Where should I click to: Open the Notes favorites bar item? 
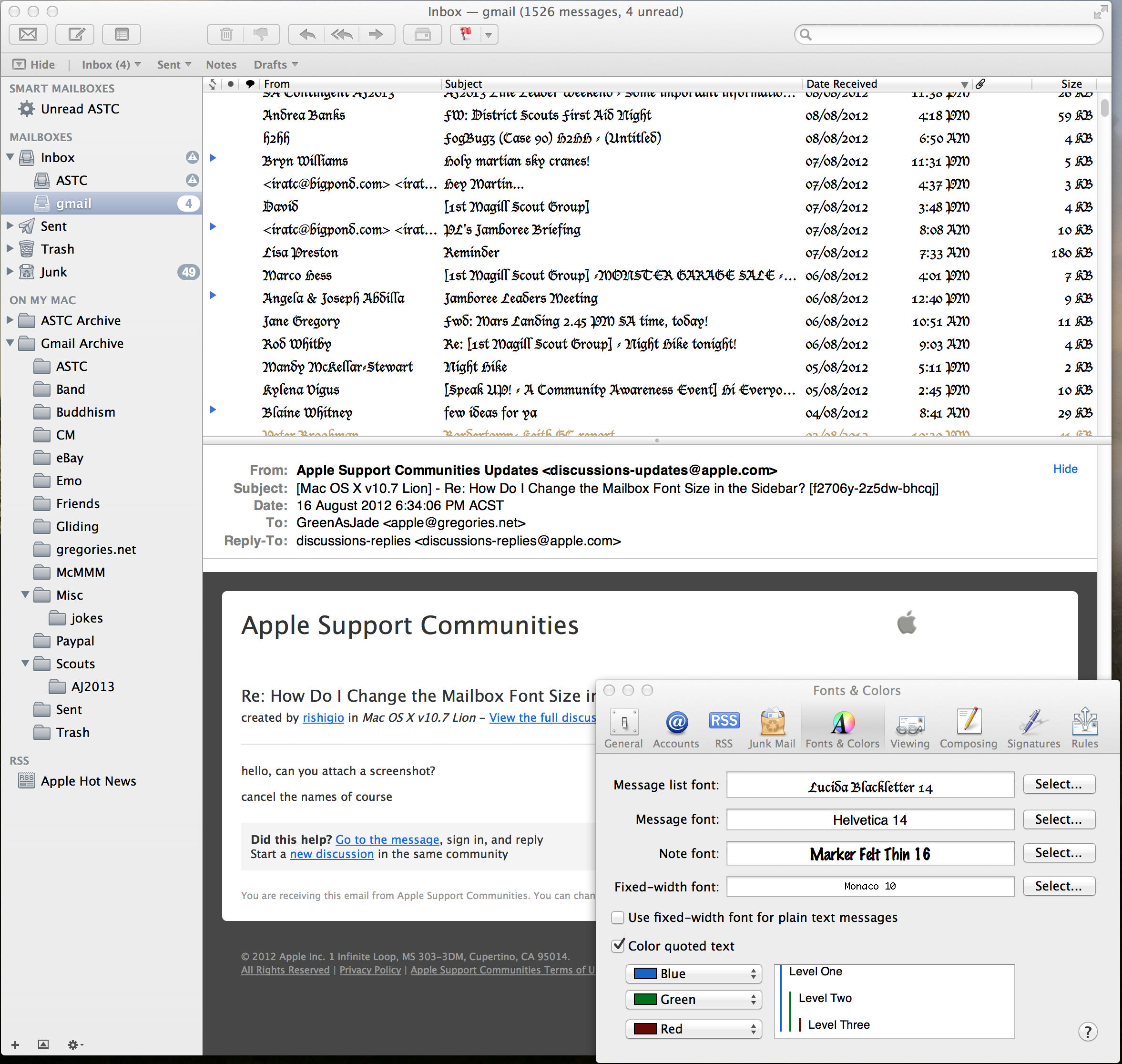pos(221,65)
